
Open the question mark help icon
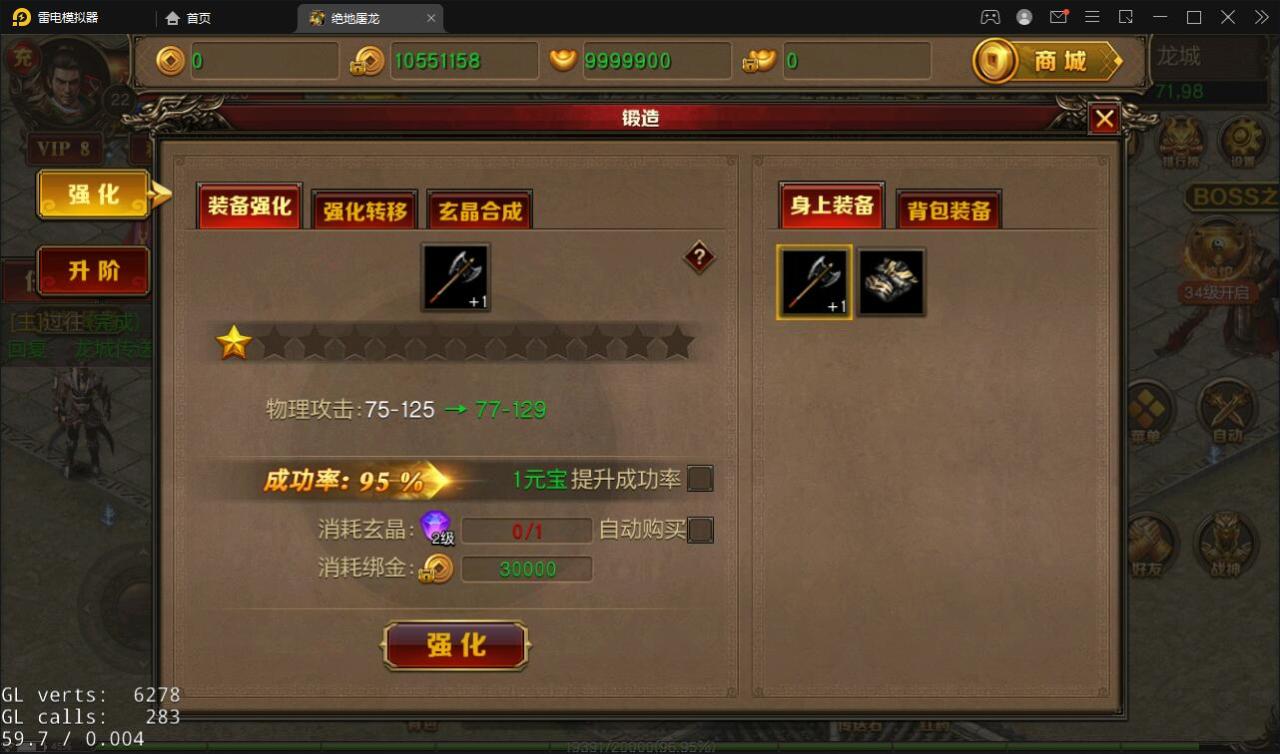699,258
